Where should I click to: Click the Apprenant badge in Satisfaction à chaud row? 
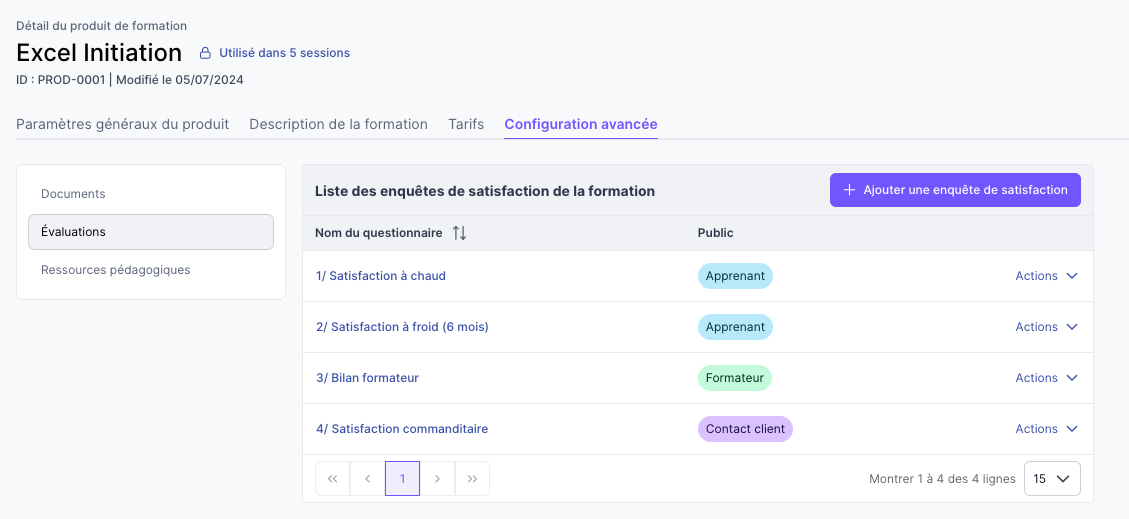click(735, 276)
